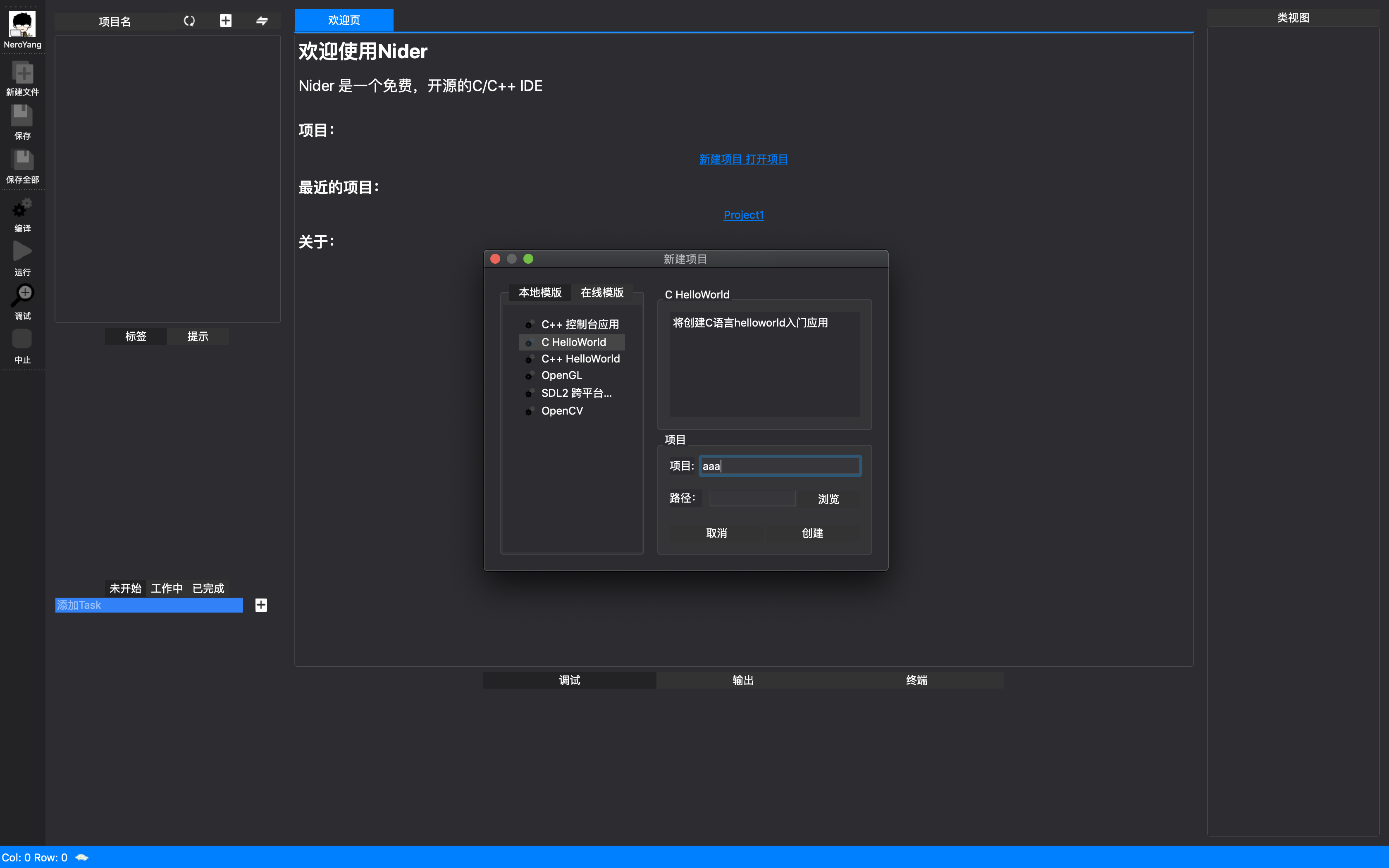
Task: Click the refresh icon beside project name
Action: pos(189,21)
